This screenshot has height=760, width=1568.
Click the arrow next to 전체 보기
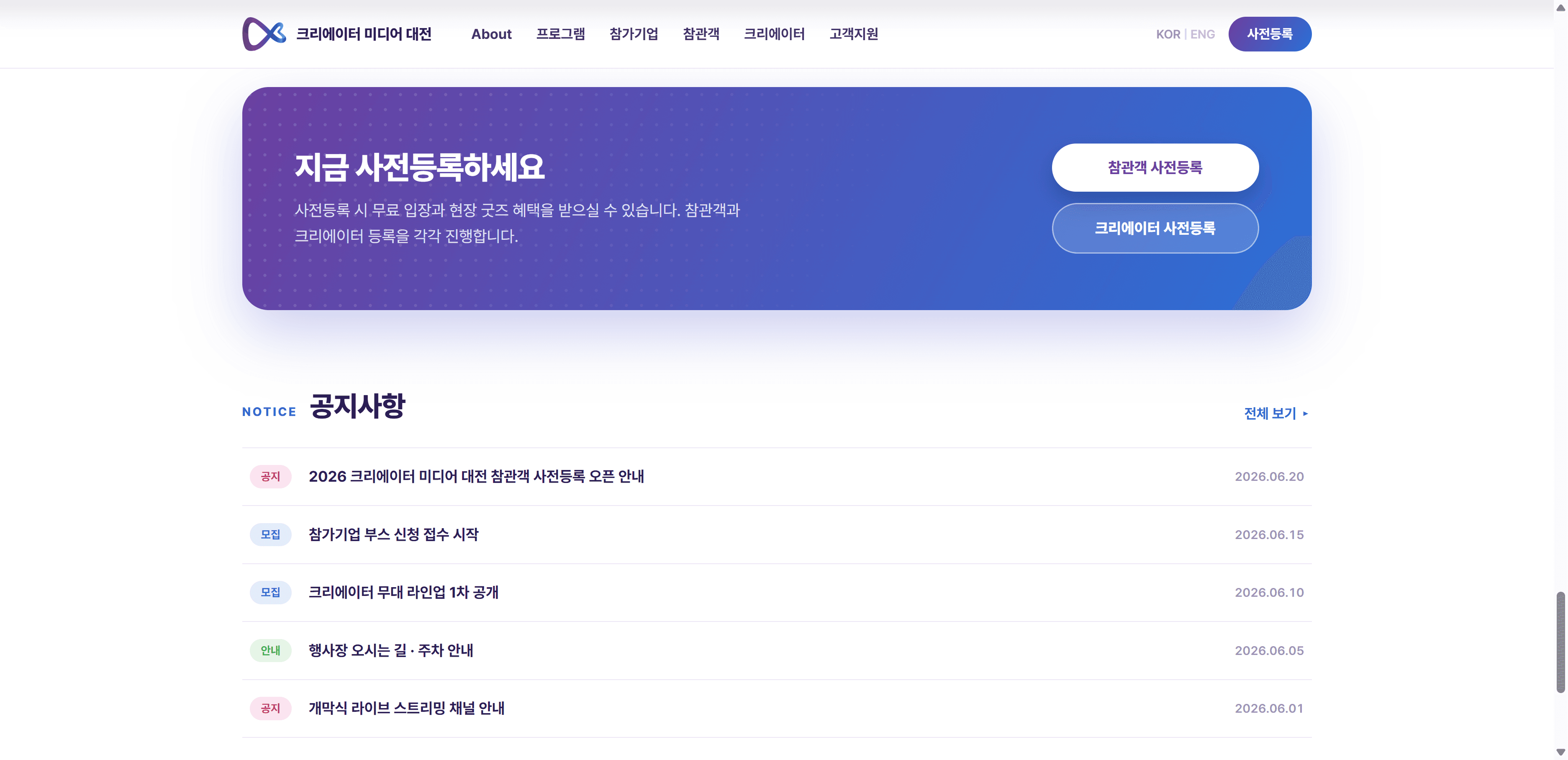[x=1305, y=413]
